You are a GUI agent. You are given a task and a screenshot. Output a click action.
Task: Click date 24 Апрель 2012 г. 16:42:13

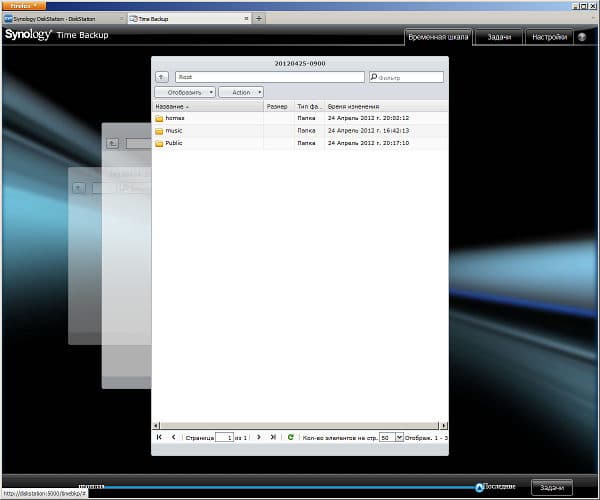(368, 130)
